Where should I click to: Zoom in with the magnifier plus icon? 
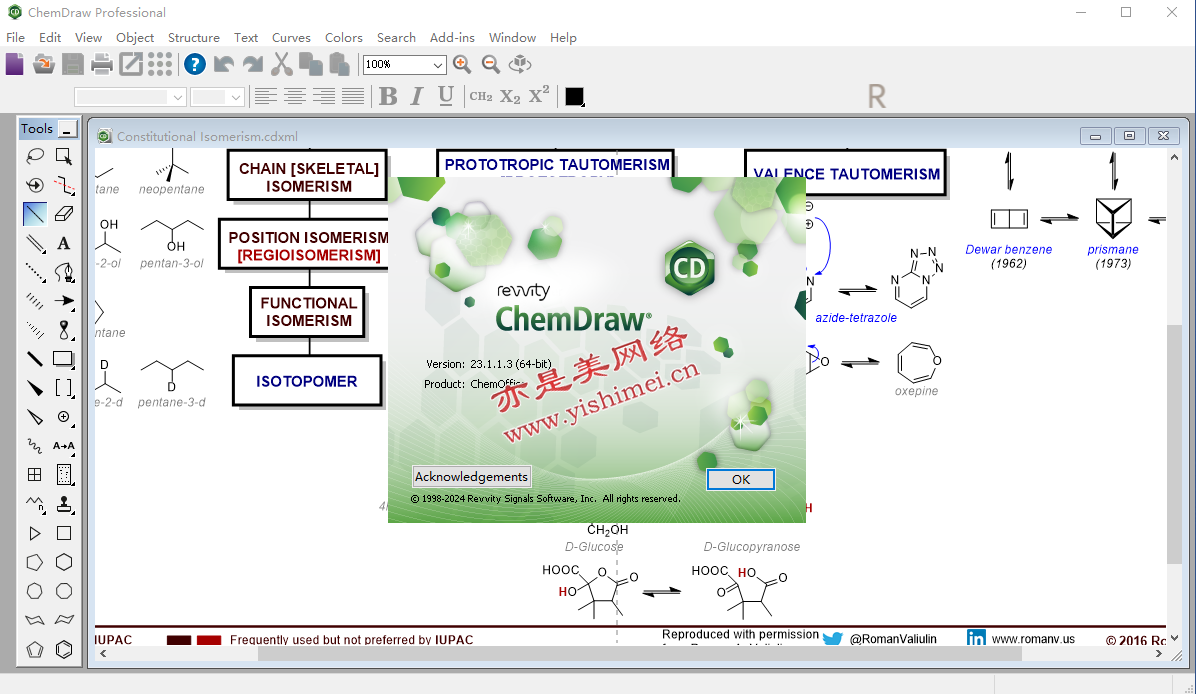click(x=461, y=64)
